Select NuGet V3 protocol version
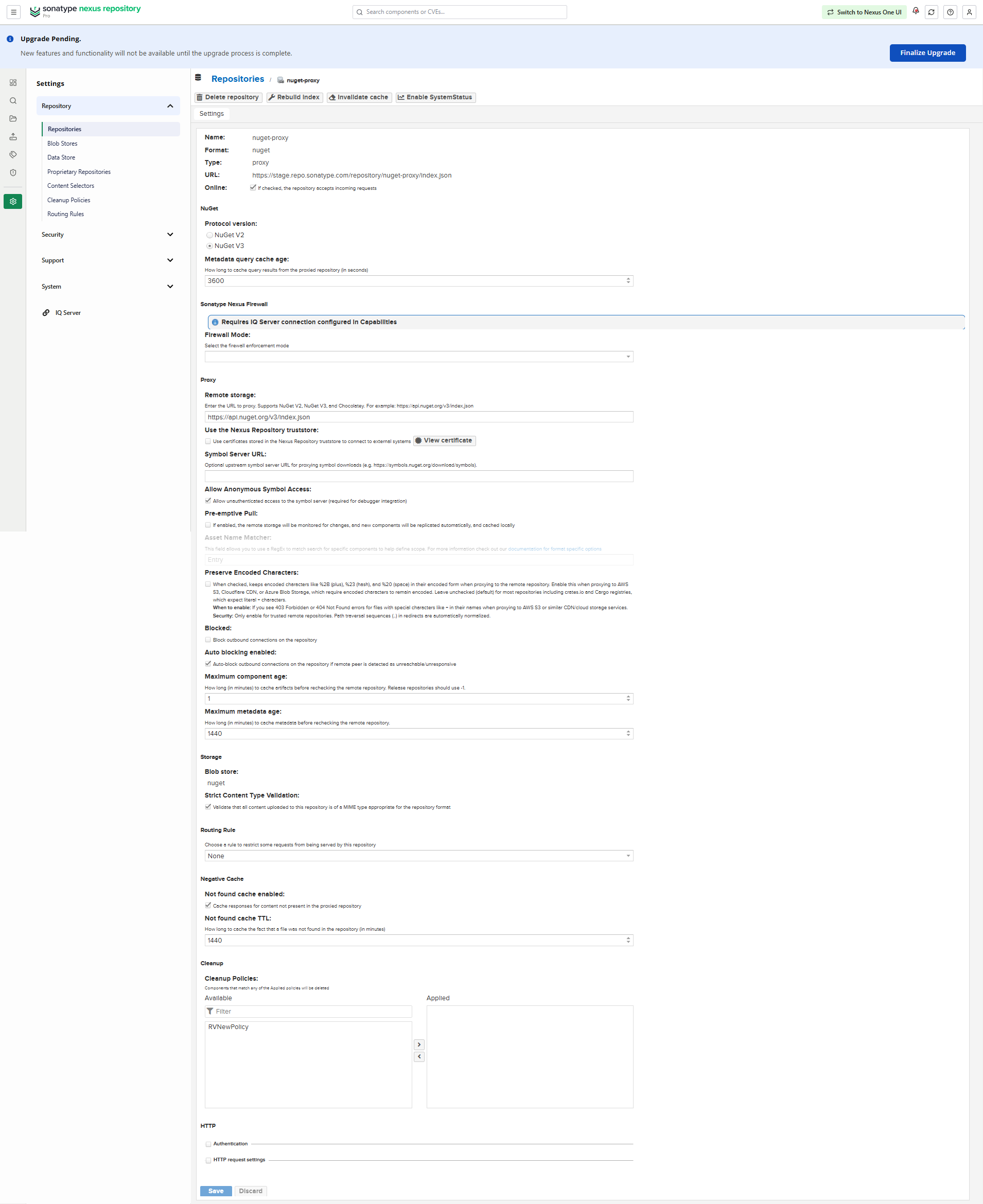 point(209,245)
